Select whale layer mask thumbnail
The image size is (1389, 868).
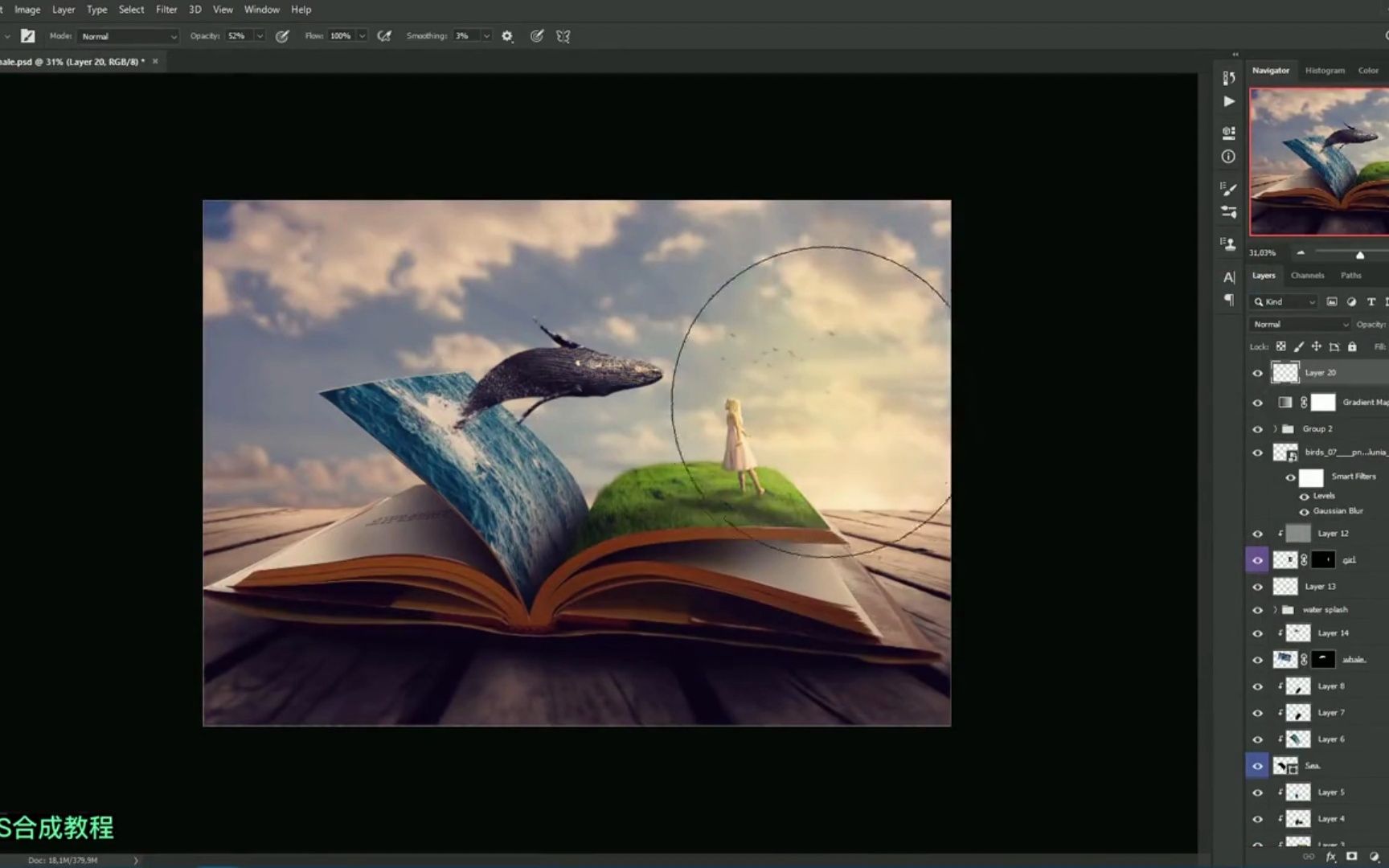point(1323,660)
